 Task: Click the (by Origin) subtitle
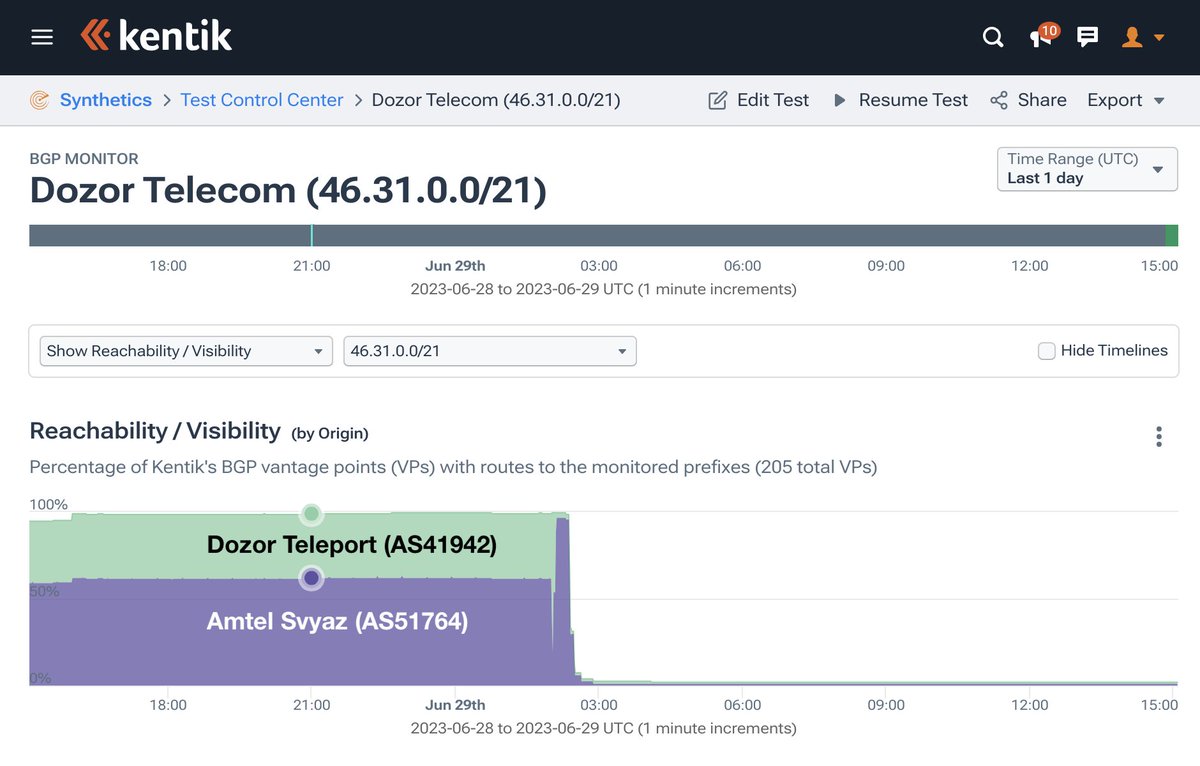pos(330,433)
